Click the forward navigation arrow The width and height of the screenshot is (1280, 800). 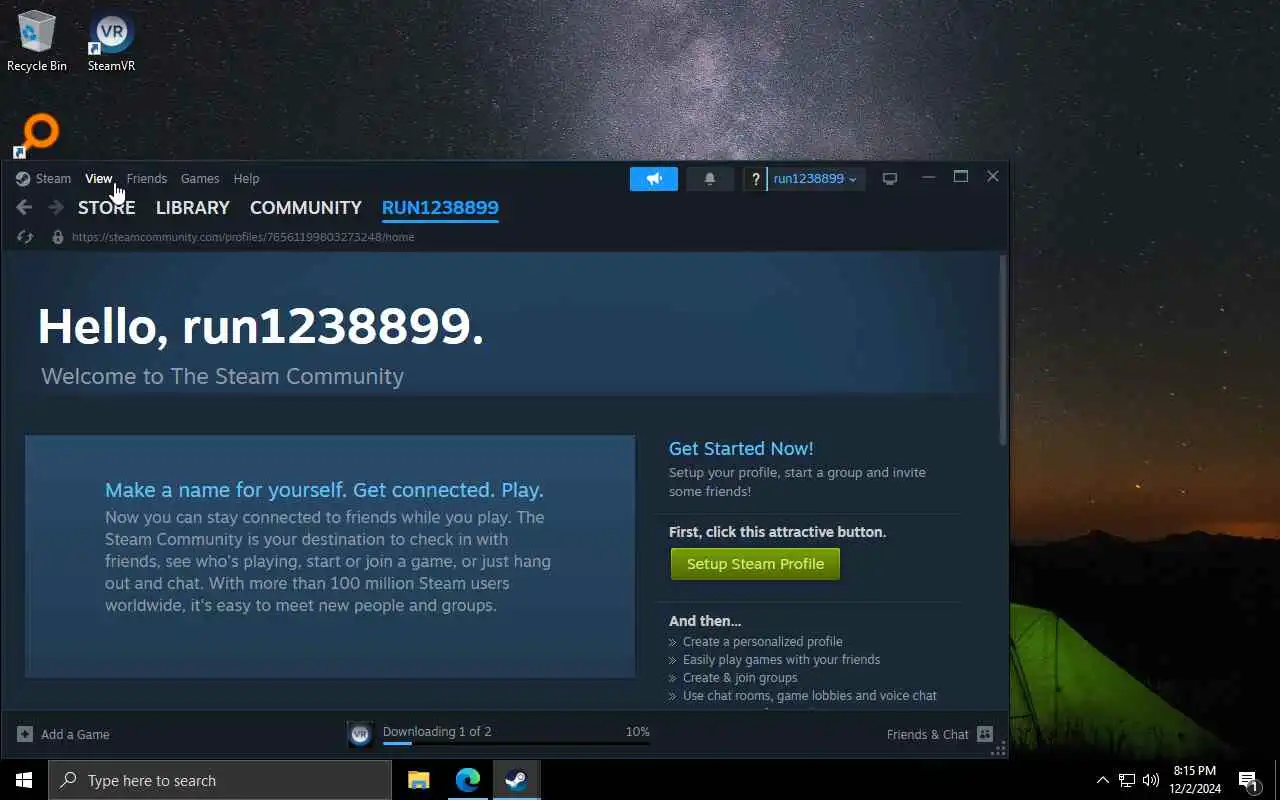pos(56,208)
